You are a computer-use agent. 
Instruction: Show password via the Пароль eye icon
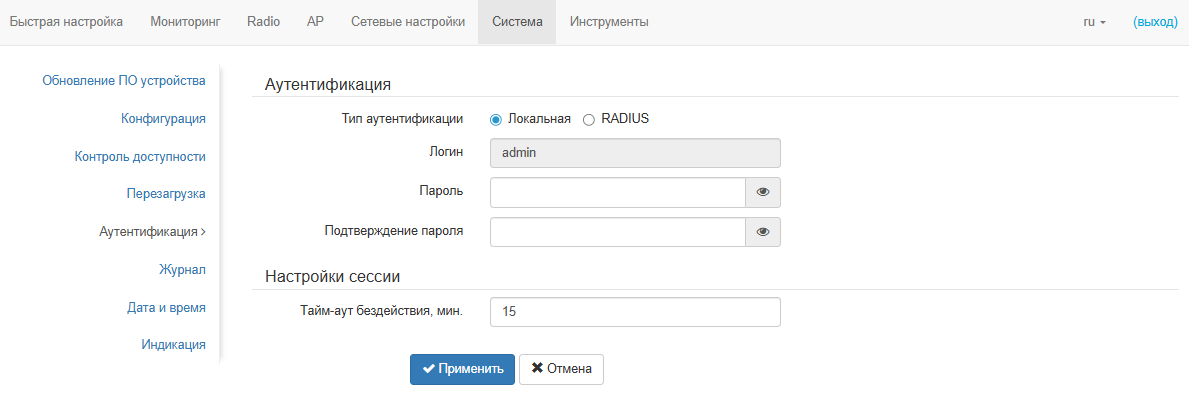pos(763,192)
